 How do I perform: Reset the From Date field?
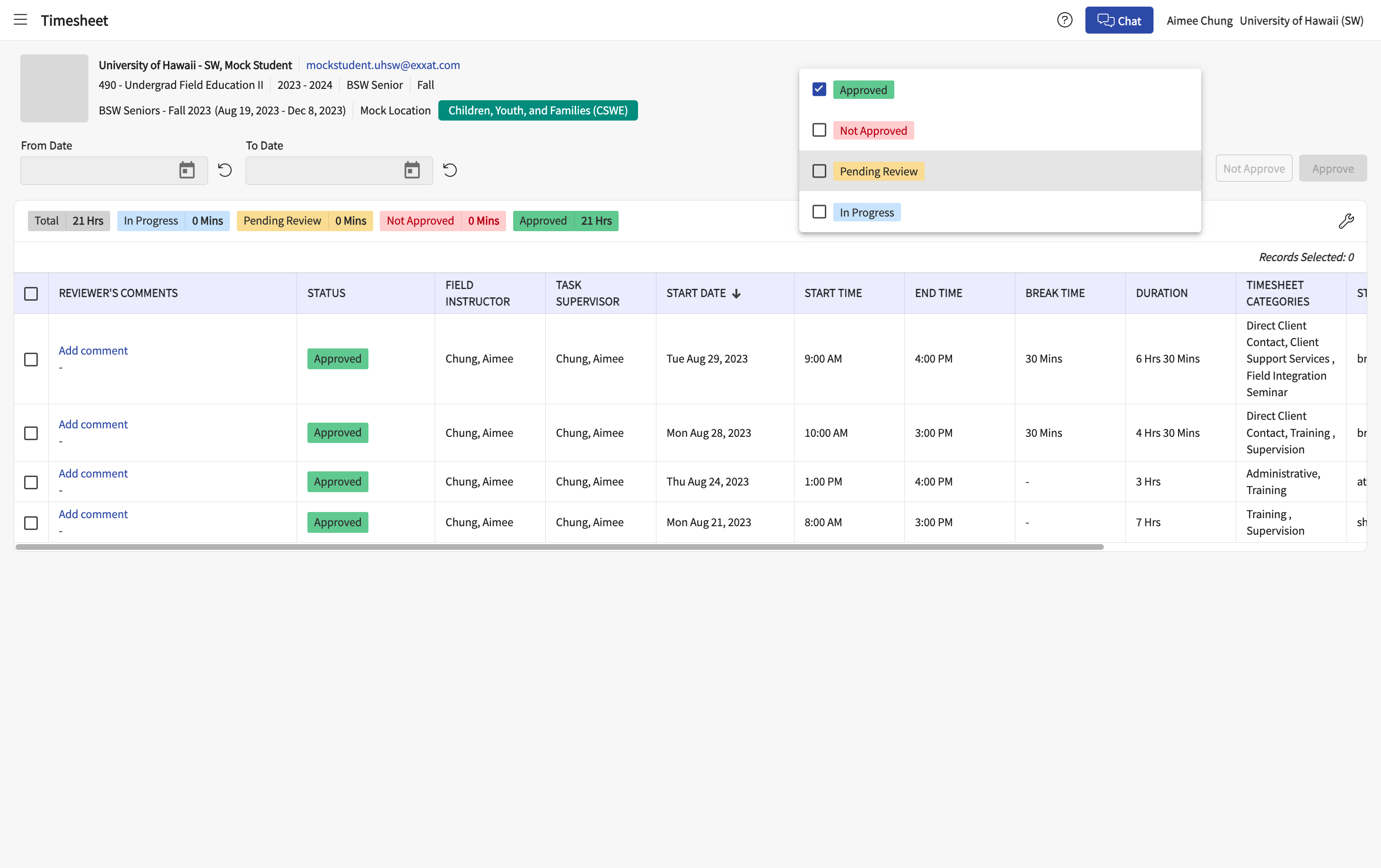pyautogui.click(x=225, y=170)
